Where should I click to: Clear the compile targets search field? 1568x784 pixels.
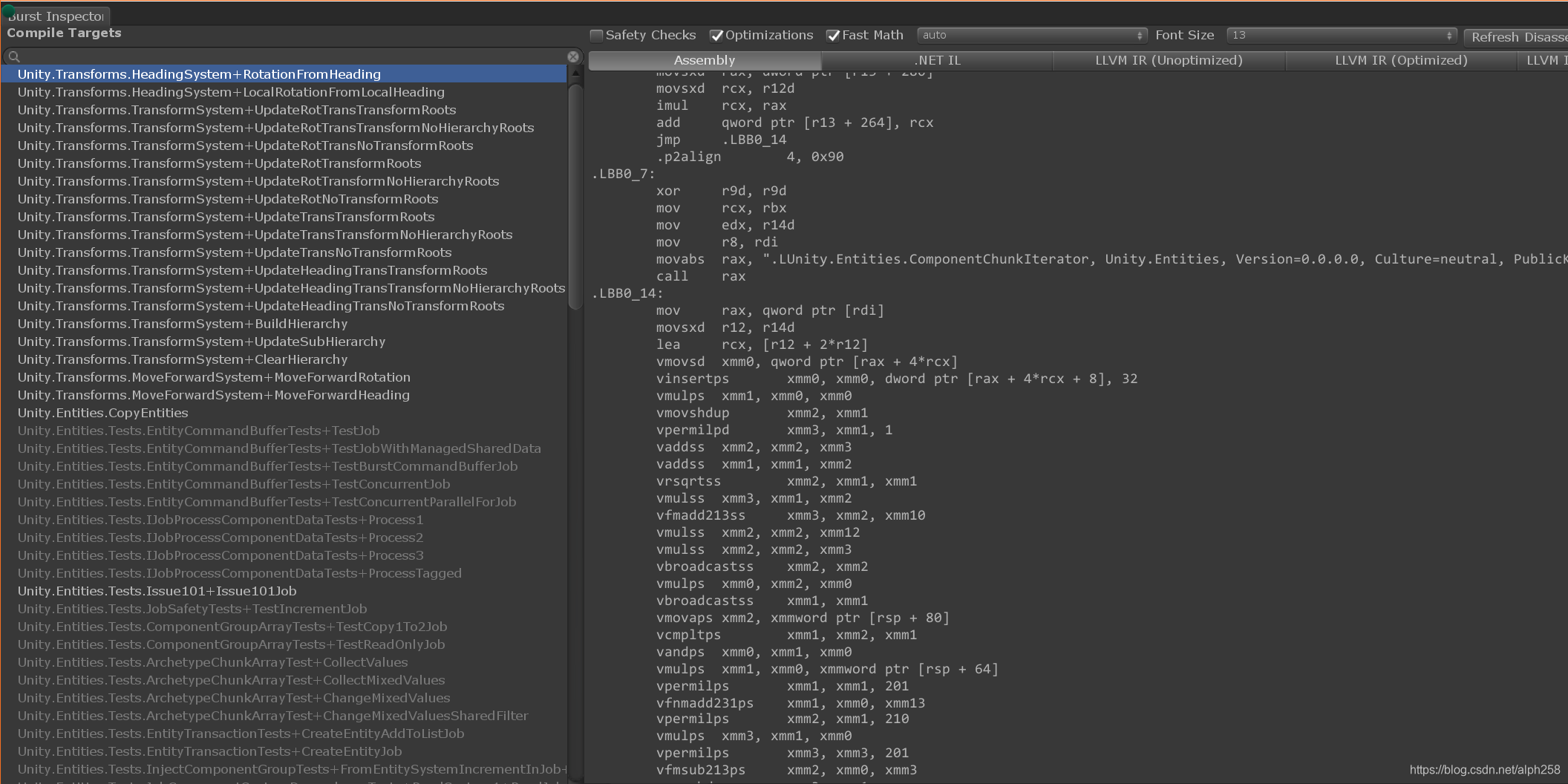point(573,56)
